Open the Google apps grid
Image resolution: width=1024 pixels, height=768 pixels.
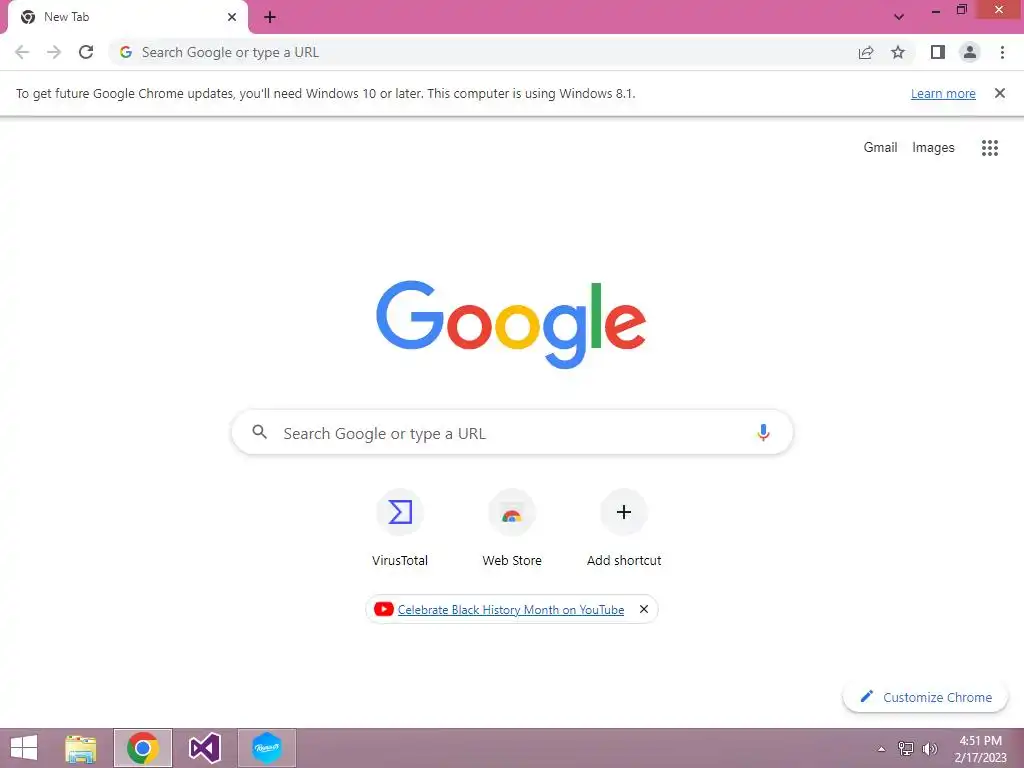pyautogui.click(x=990, y=148)
